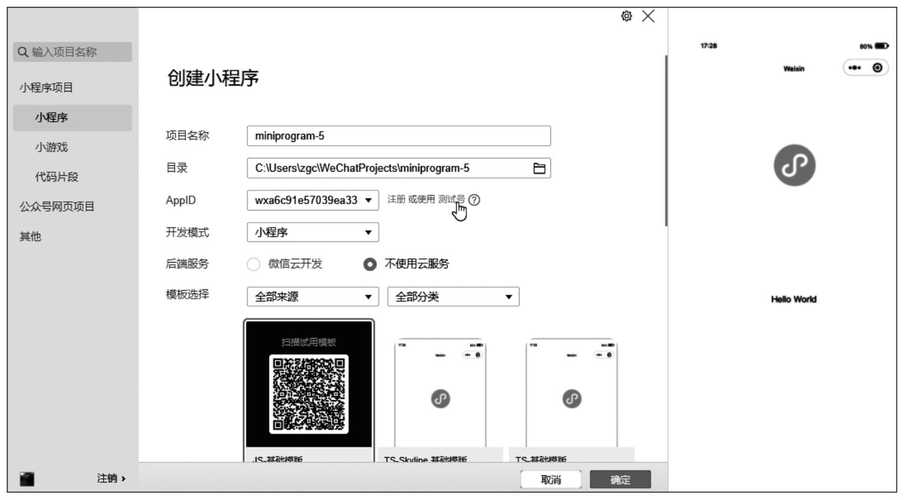Click the capsule close target icon in preview
This screenshot has height=500, width=904.
878,68
